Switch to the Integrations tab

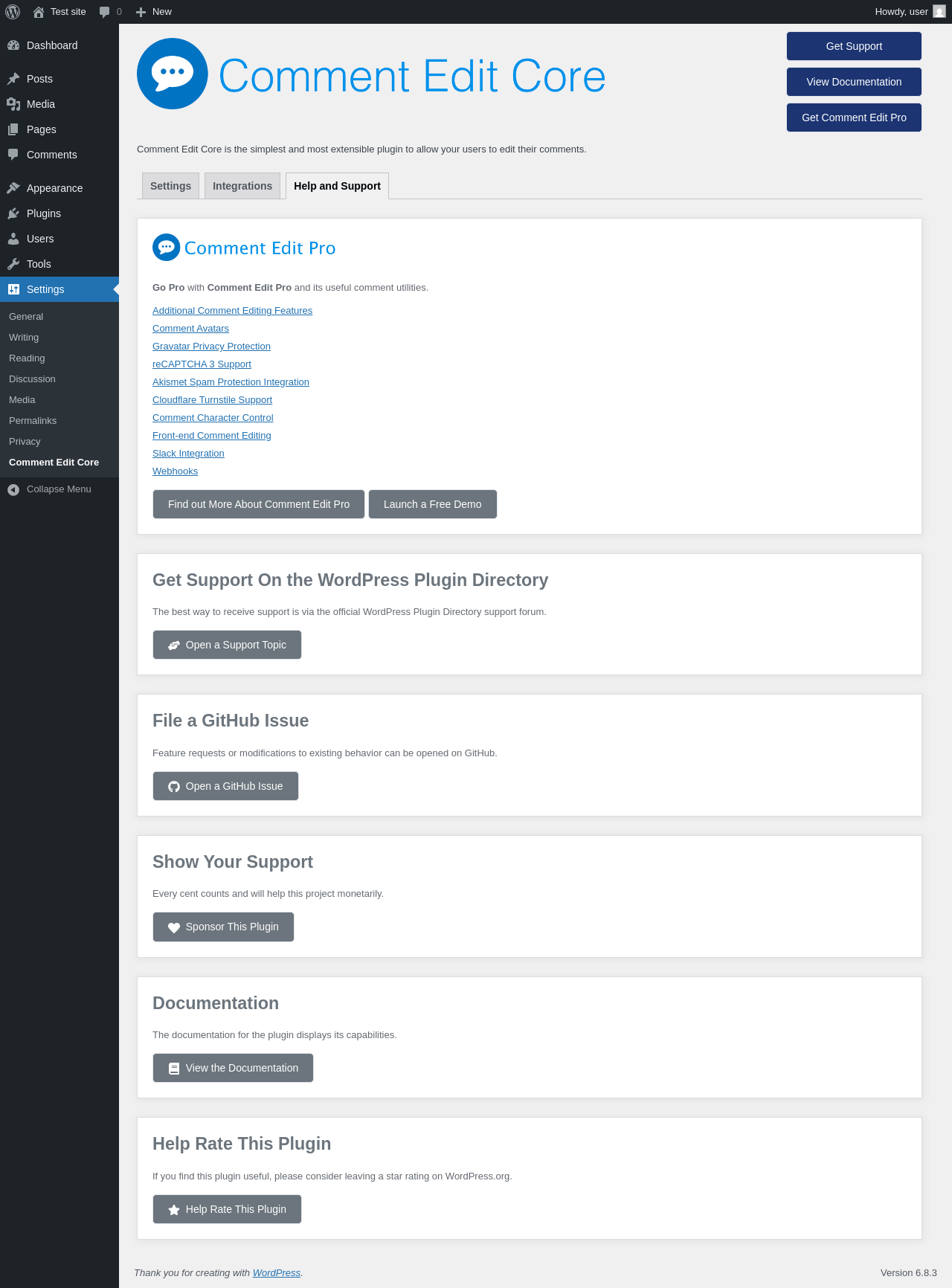(x=242, y=186)
